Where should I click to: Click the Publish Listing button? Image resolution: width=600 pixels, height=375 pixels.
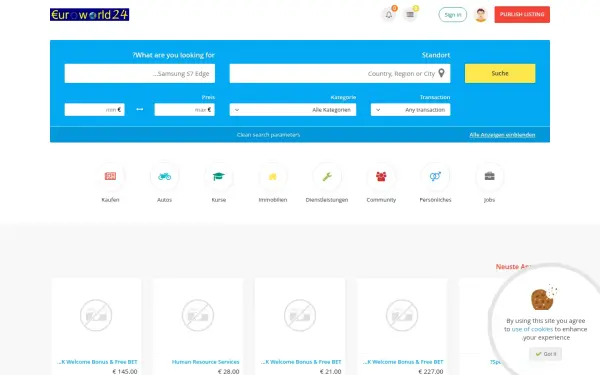pos(522,15)
